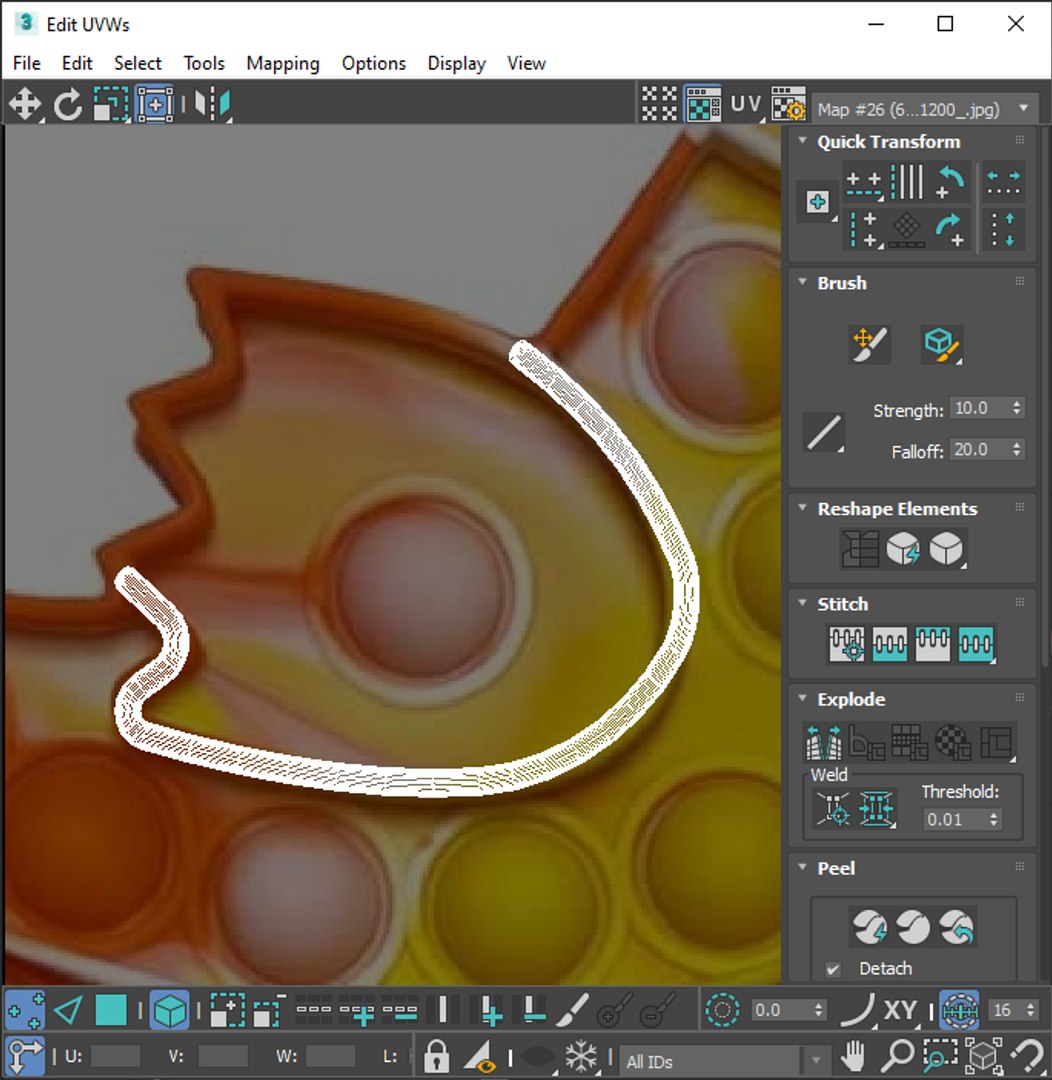Open the Select menu
Viewport: 1052px width, 1080px height.
pos(137,63)
